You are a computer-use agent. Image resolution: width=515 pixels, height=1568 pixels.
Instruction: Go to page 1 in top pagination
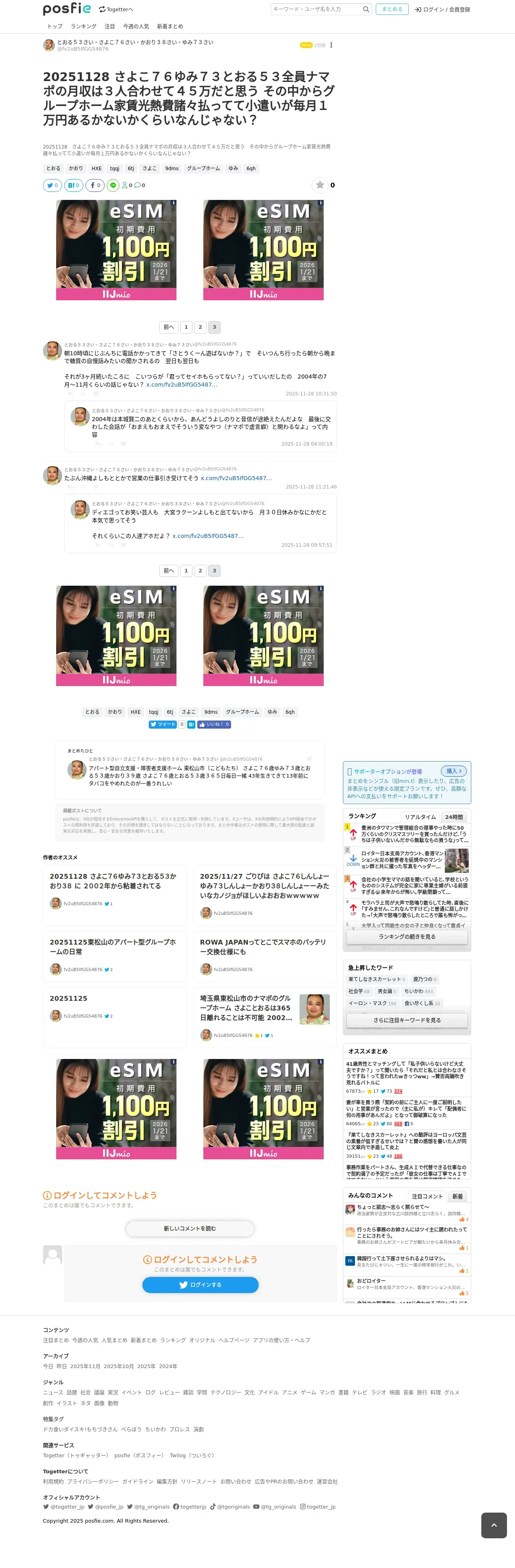(186, 327)
